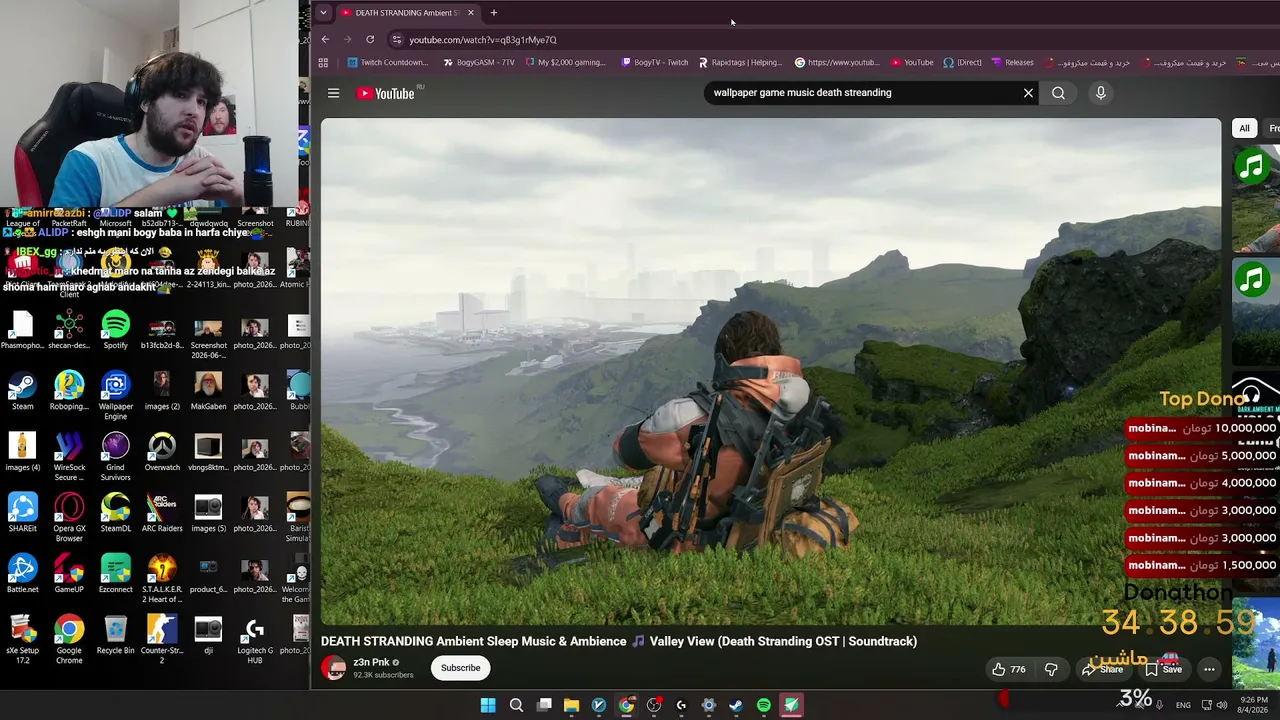Viewport: 1280px width, 720px height.
Task: Like the Death Stranding video
Action: coord(1008,669)
